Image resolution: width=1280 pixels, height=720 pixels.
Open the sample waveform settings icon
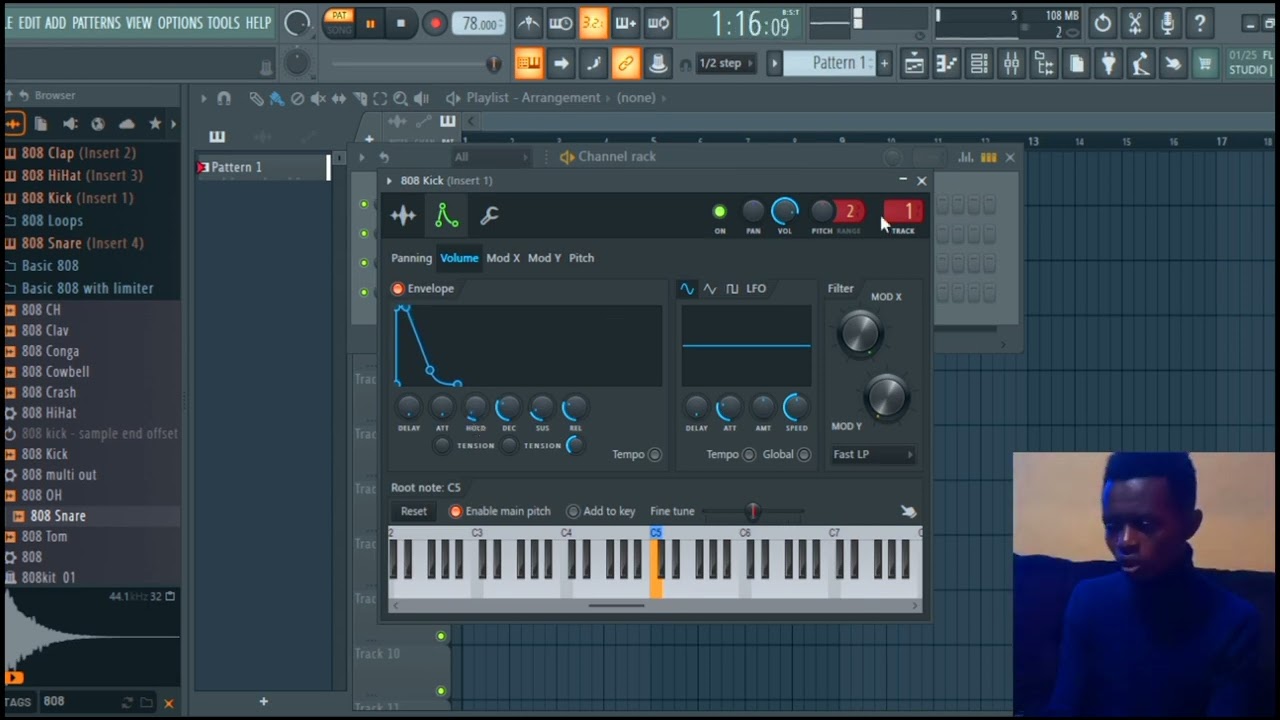click(403, 215)
